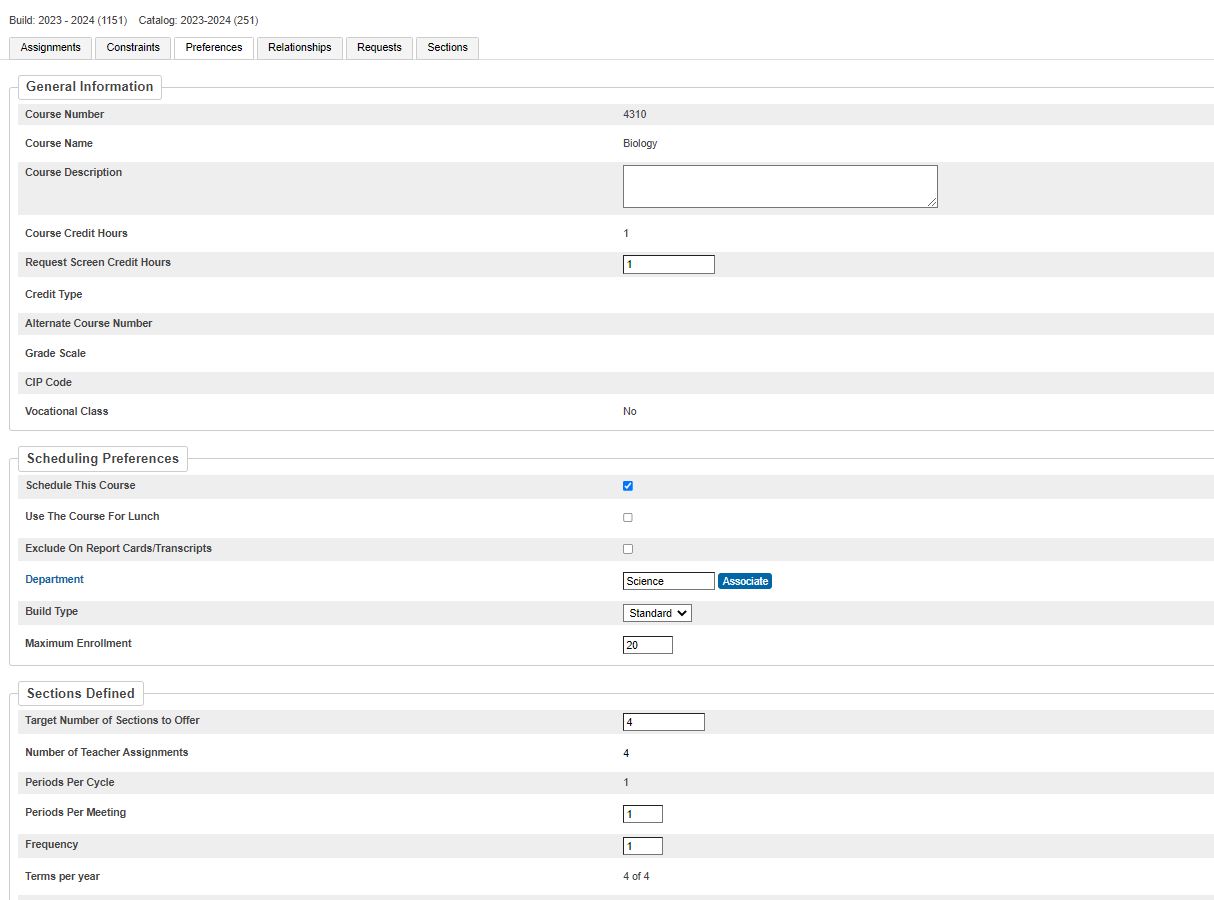This screenshot has height=900, width=1214.
Task: Check Exclude On Report Cards/Transcripts
Action: pos(628,549)
